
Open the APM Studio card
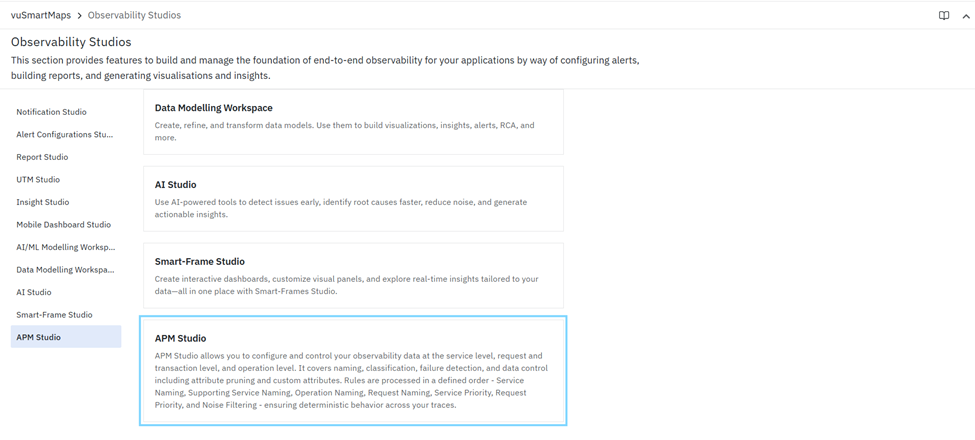[x=353, y=370]
